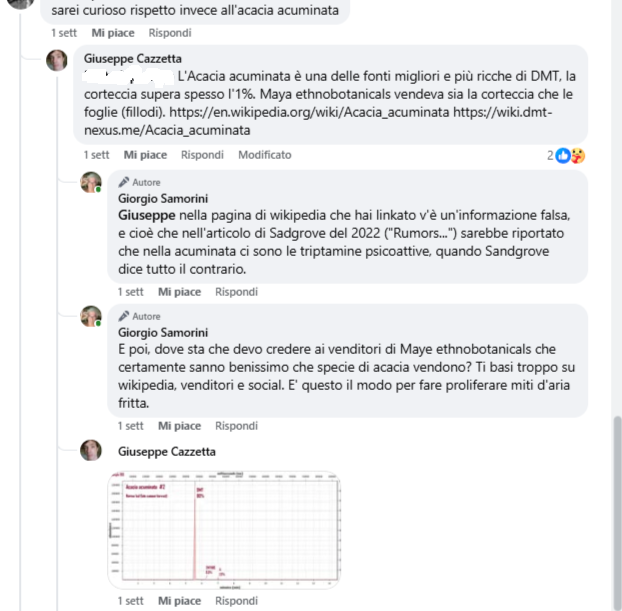Toggle Mi piace under the Wikipedia false-information reply

tap(179, 292)
